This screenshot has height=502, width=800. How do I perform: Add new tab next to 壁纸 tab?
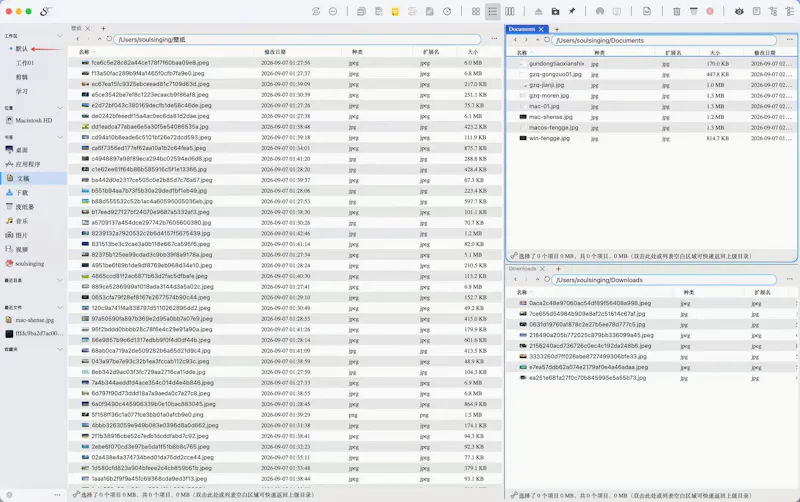103,29
